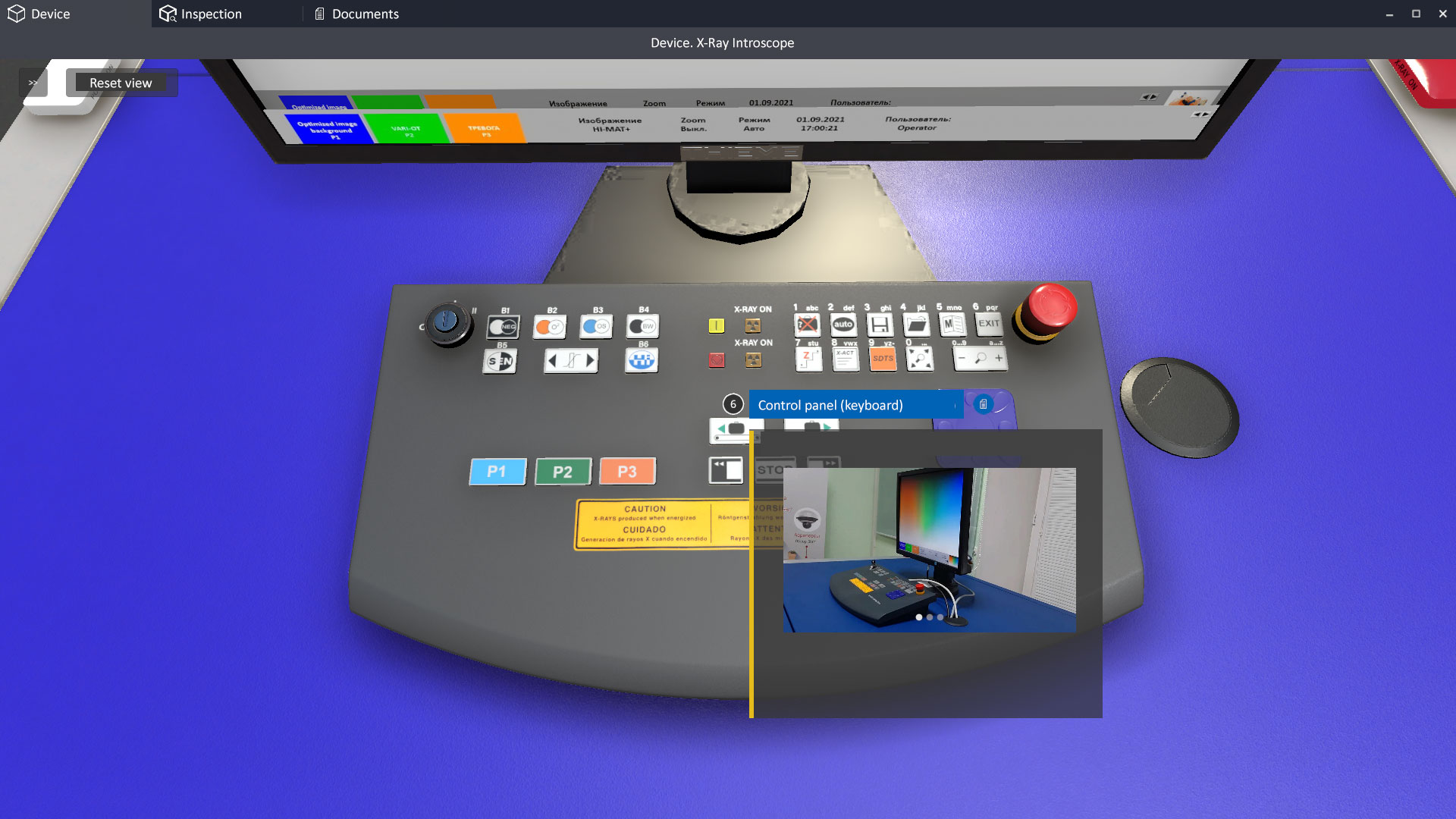The height and width of the screenshot is (819, 1456).
Task: Click the Режим Авто status text
Action: (755, 124)
